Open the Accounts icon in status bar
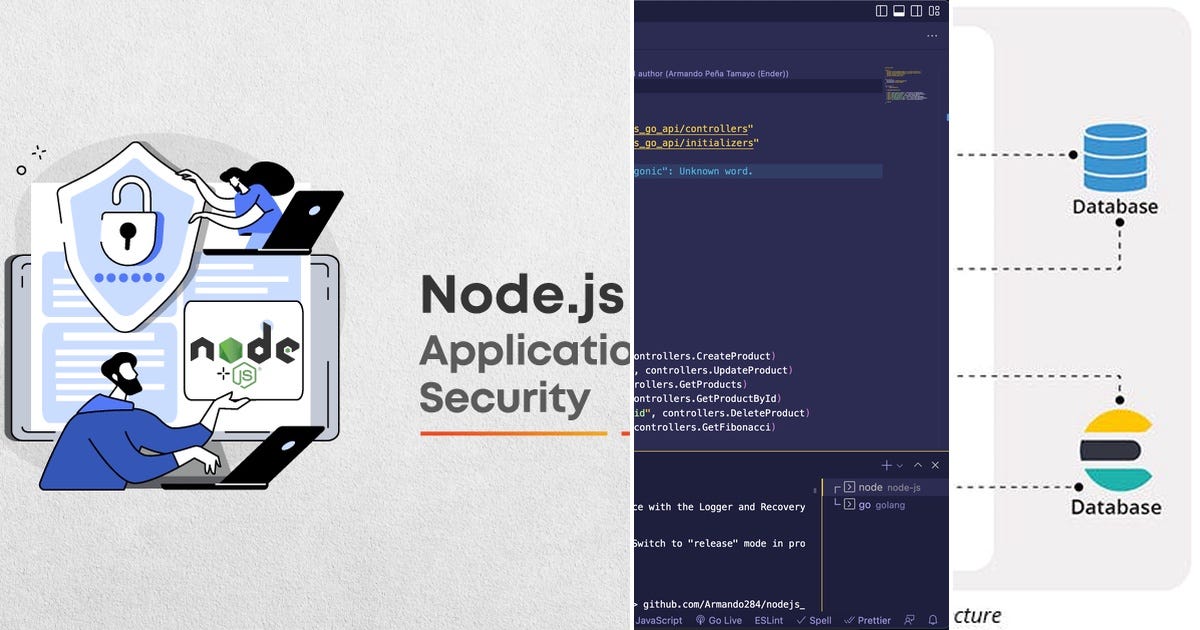This screenshot has width=1200, height=630. tap(908, 620)
